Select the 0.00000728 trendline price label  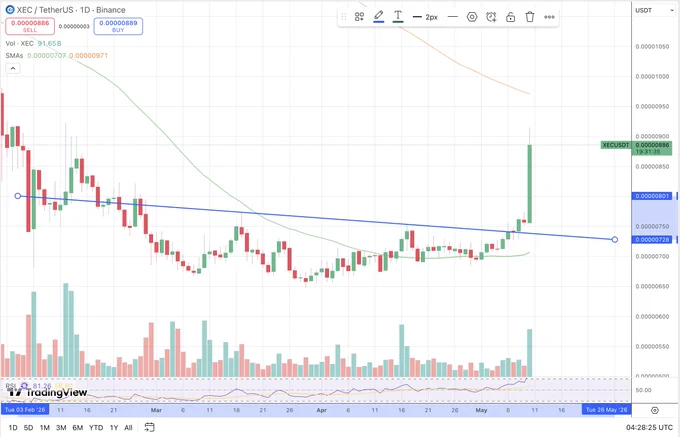tap(652, 240)
